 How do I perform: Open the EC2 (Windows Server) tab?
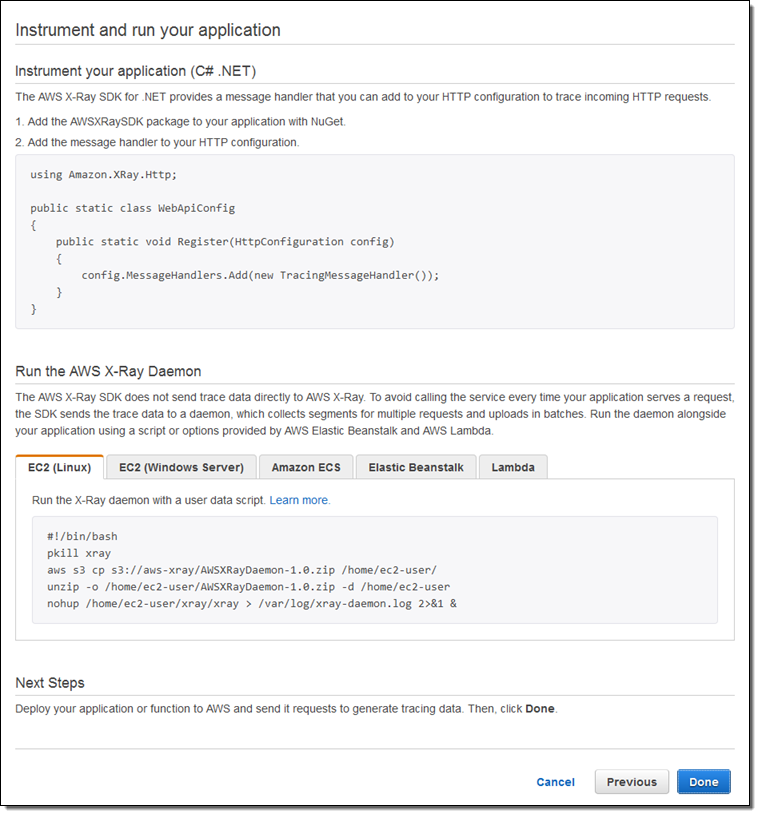(181, 467)
